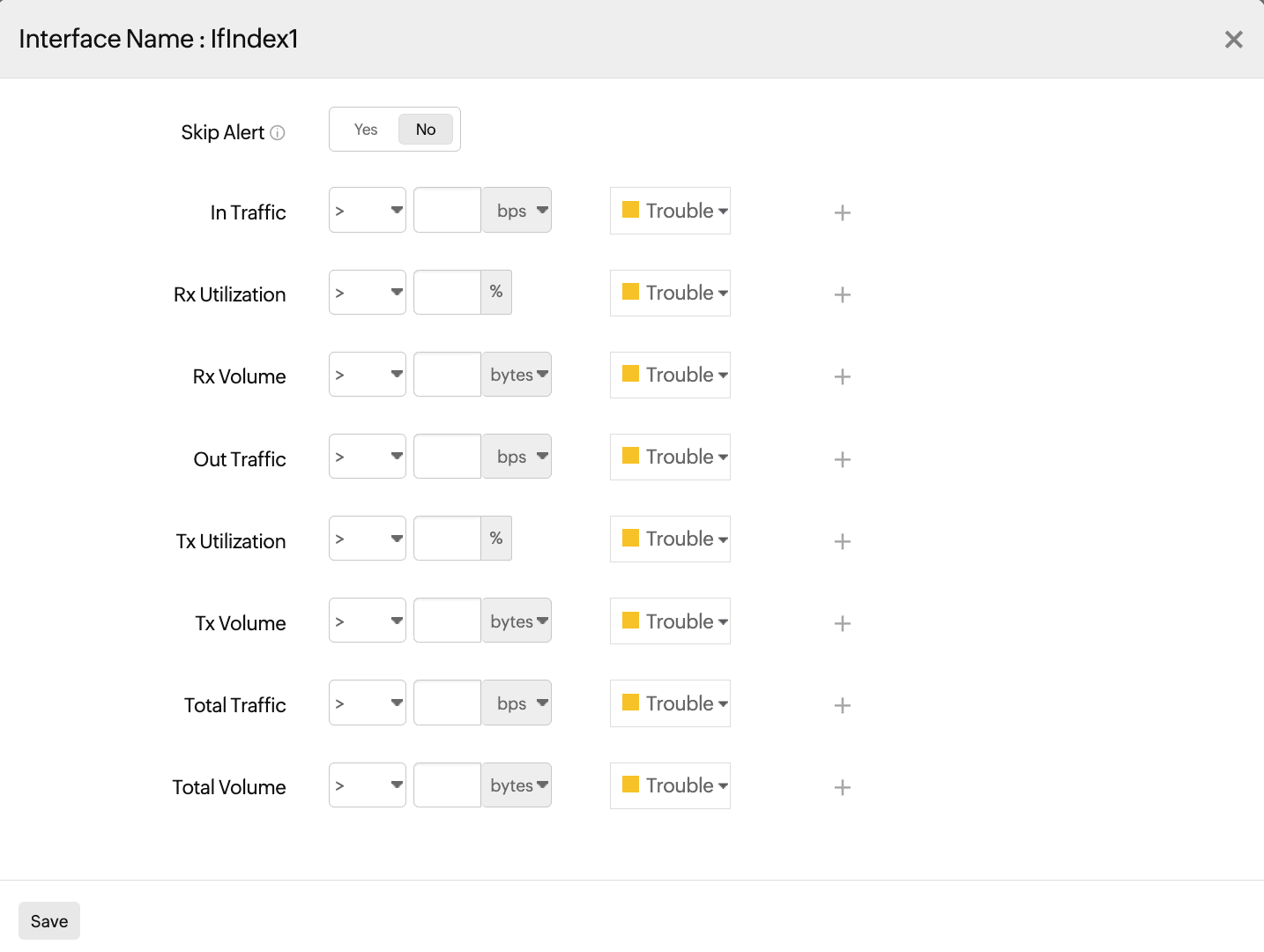The height and width of the screenshot is (952, 1264).
Task: Add another condition for Tx Utilization
Action: tap(843, 541)
